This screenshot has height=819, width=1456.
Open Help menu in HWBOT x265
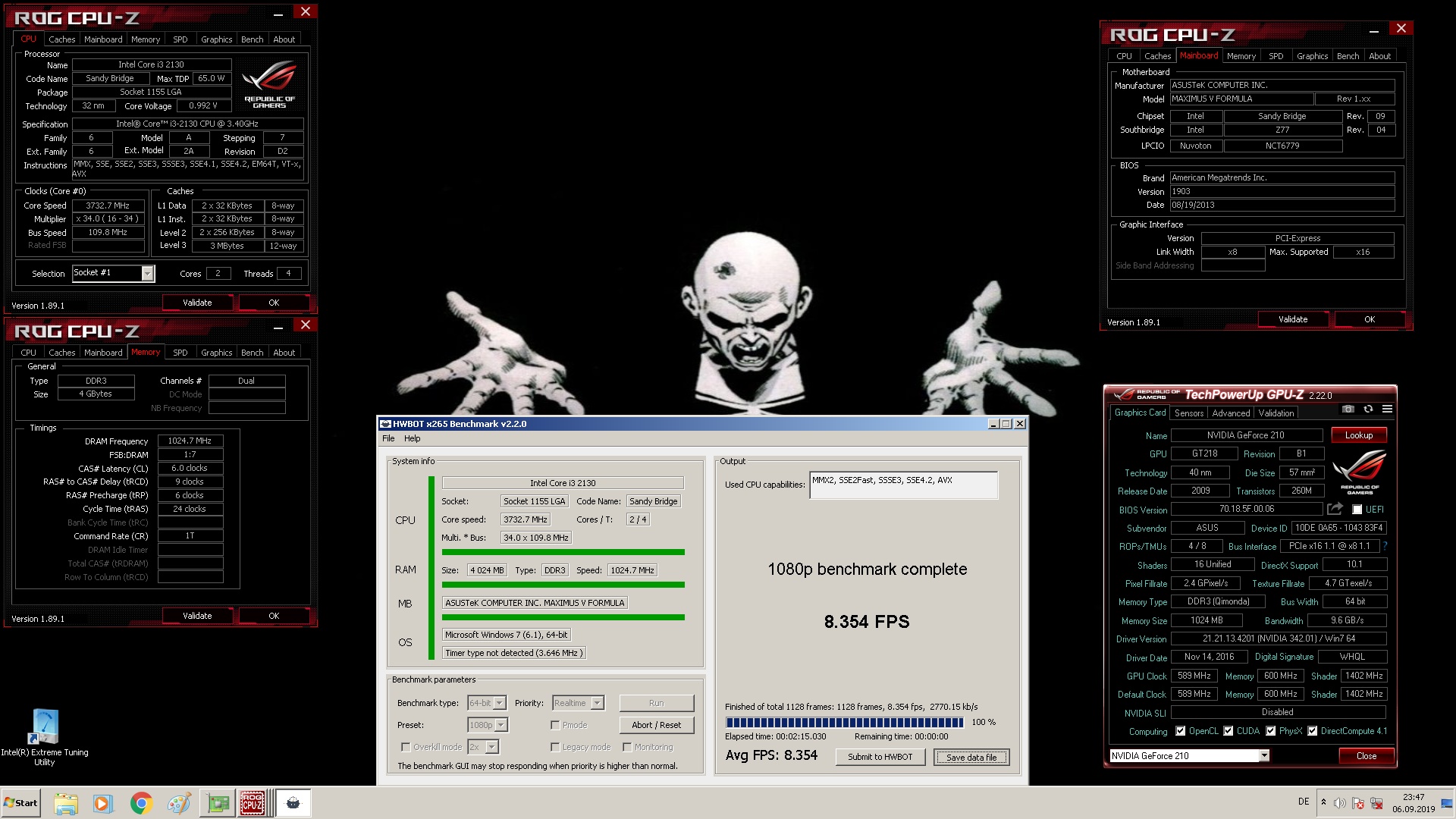(412, 438)
